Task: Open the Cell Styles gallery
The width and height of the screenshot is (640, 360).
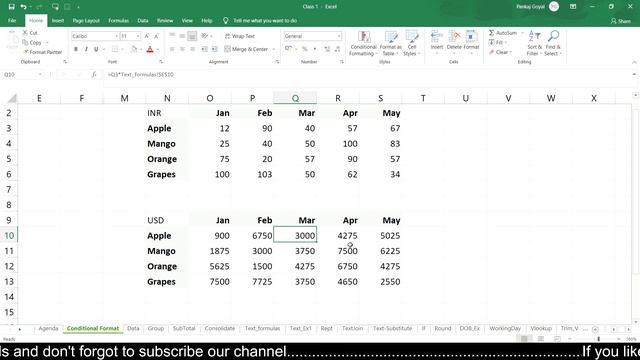Action: [x=411, y=43]
